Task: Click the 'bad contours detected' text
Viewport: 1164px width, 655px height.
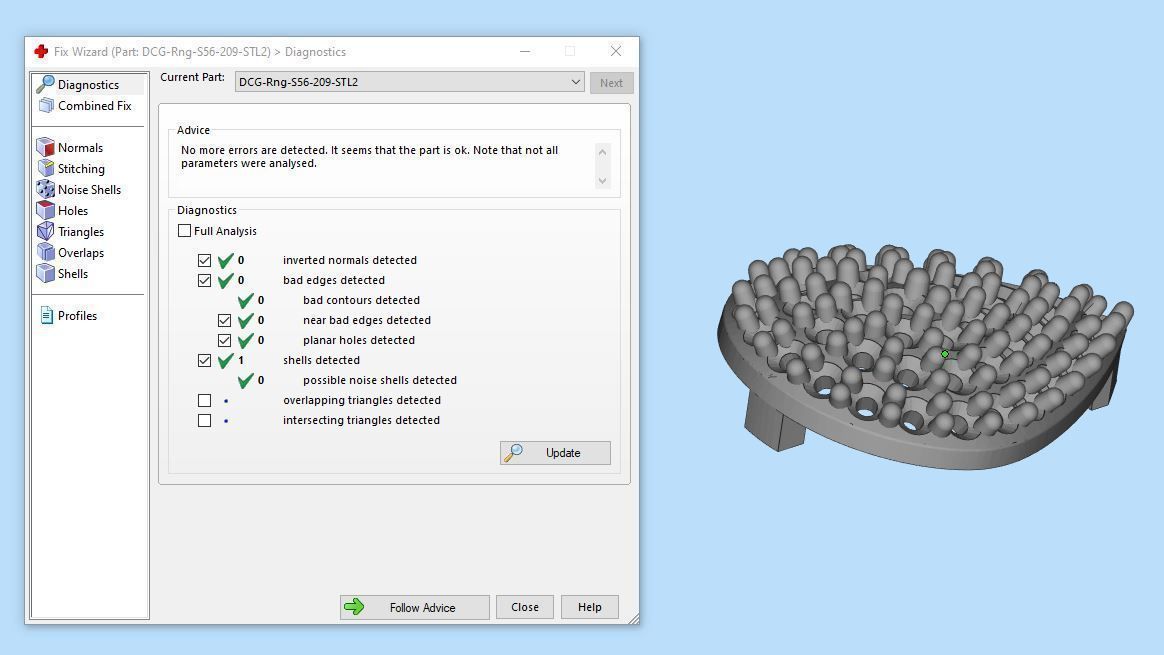Action: click(x=362, y=300)
